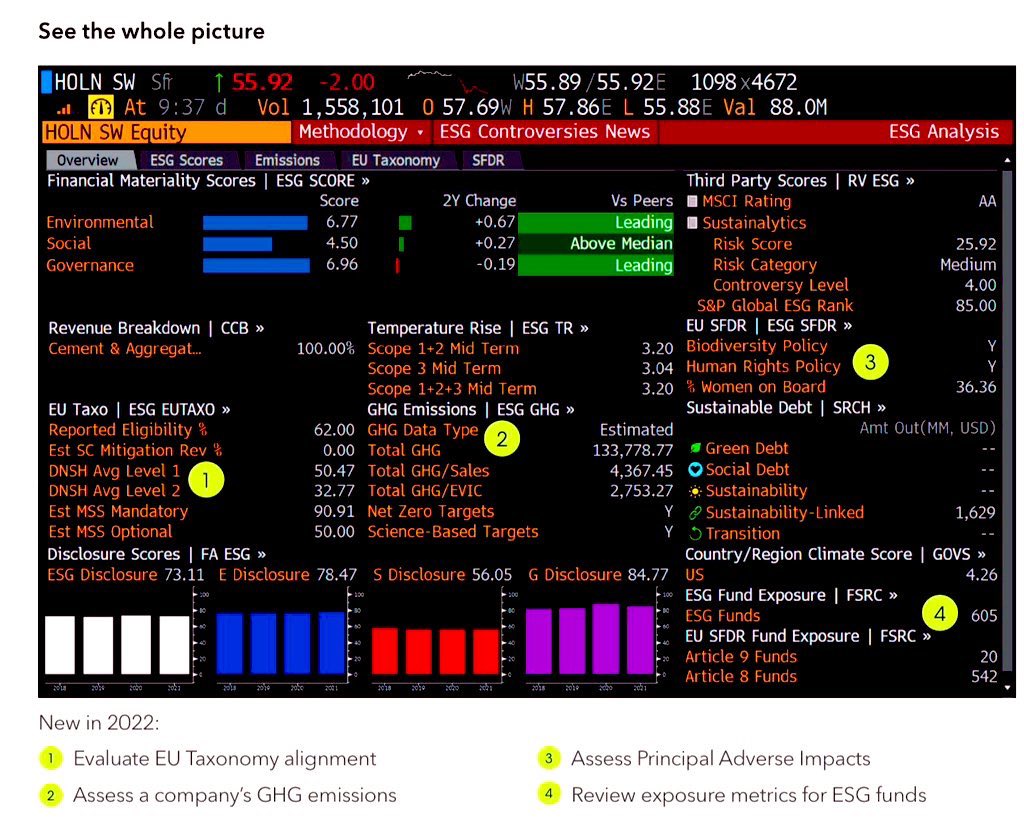The image size is (1024, 826).
Task: Expand Sustainable Debt SRCH section
Action: (x=786, y=407)
